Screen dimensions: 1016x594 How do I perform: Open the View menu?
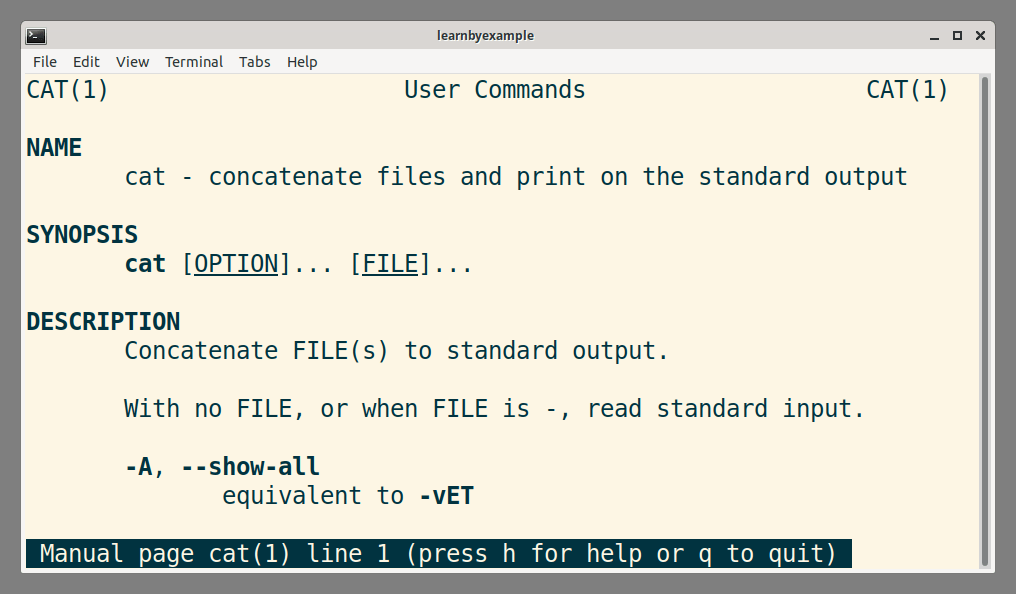coord(132,62)
